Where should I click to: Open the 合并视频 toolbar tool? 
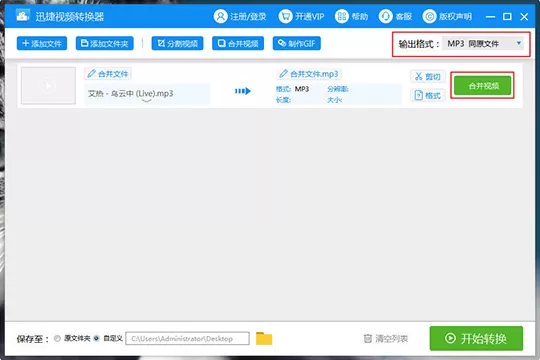tap(238, 43)
